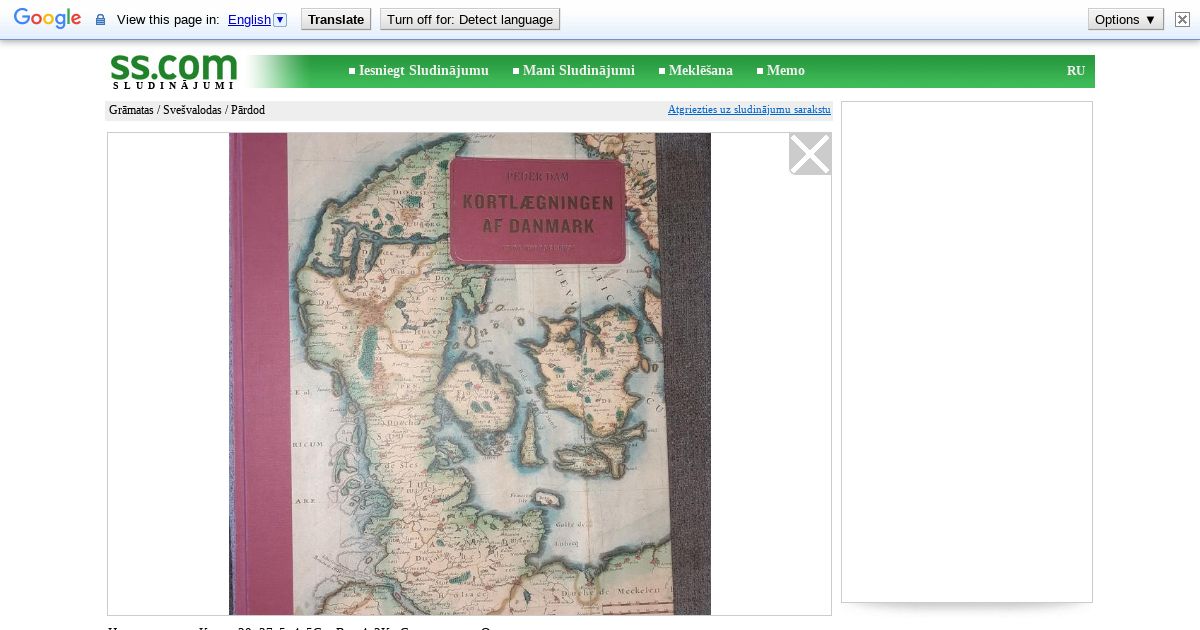
Task: Click the Translate button
Action: [x=336, y=19]
